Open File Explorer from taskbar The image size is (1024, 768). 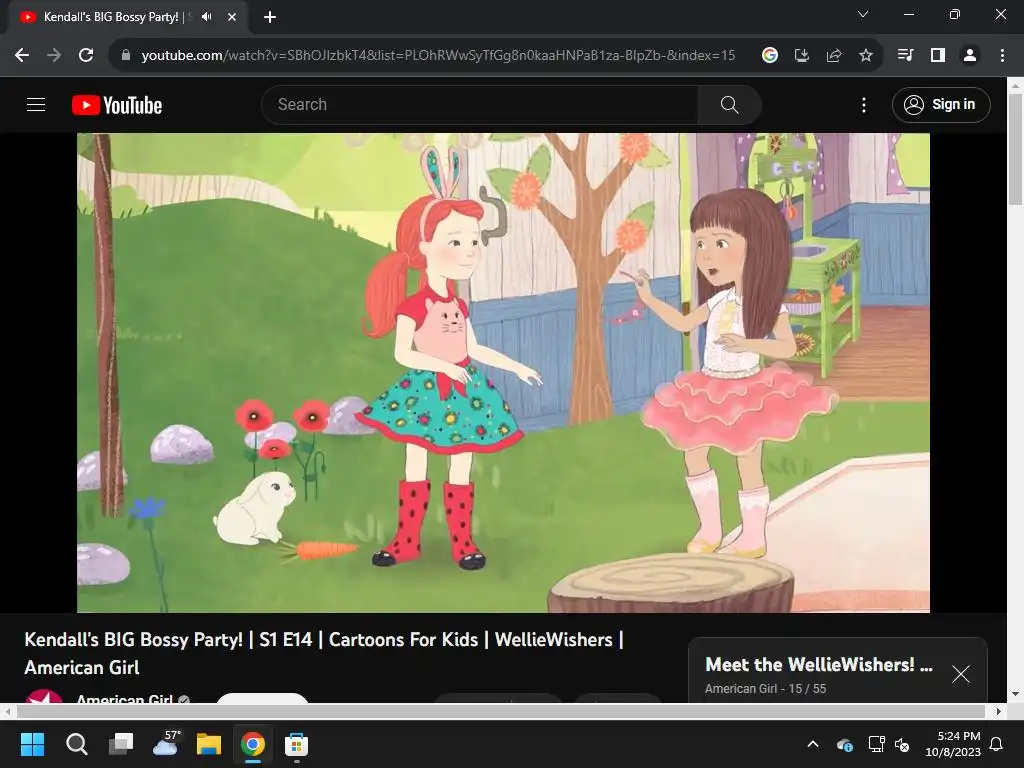point(209,744)
